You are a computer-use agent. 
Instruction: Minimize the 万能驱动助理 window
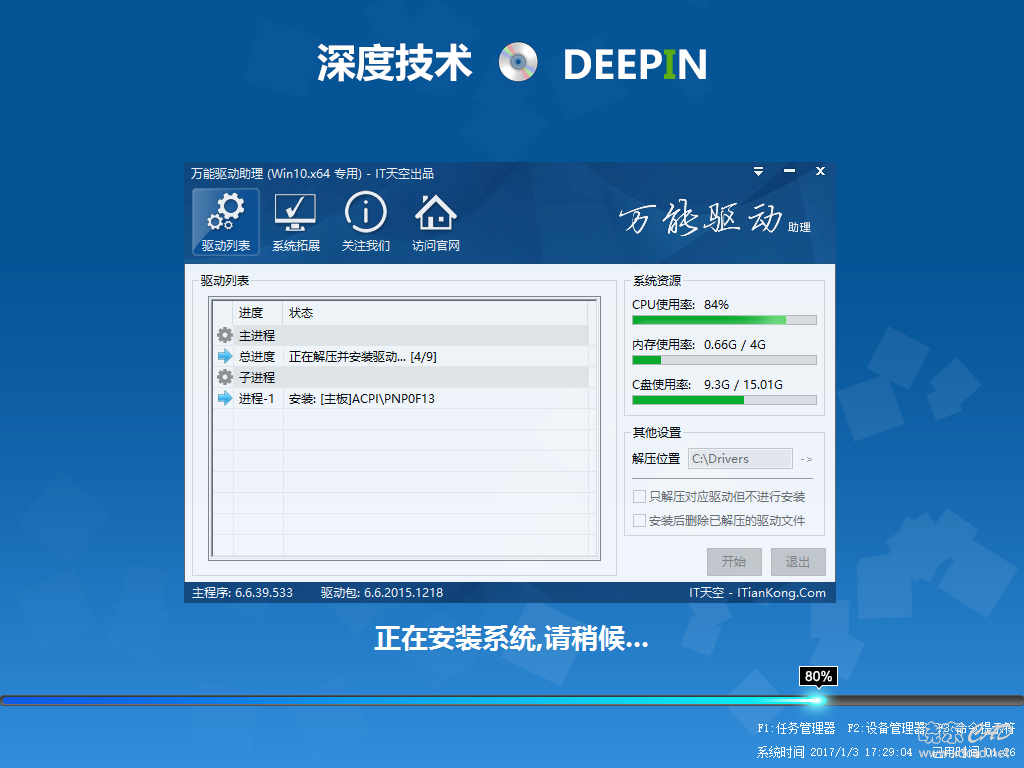790,171
